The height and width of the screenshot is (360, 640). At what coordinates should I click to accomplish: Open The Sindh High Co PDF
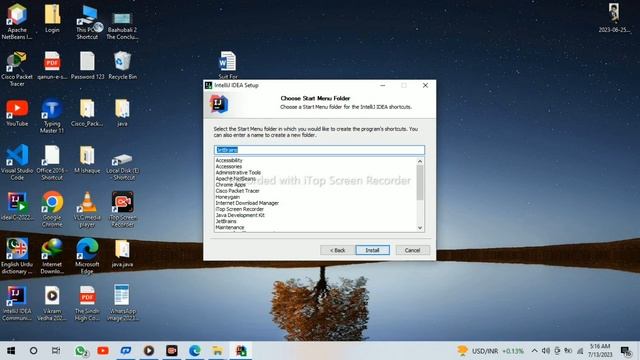point(87,303)
